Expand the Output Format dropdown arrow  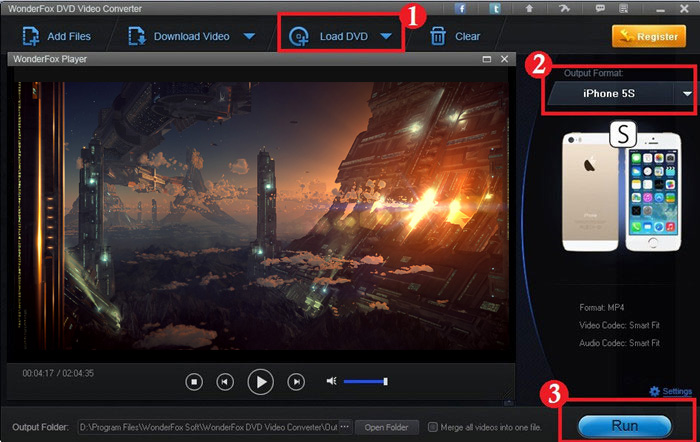pyautogui.click(x=687, y=93)
